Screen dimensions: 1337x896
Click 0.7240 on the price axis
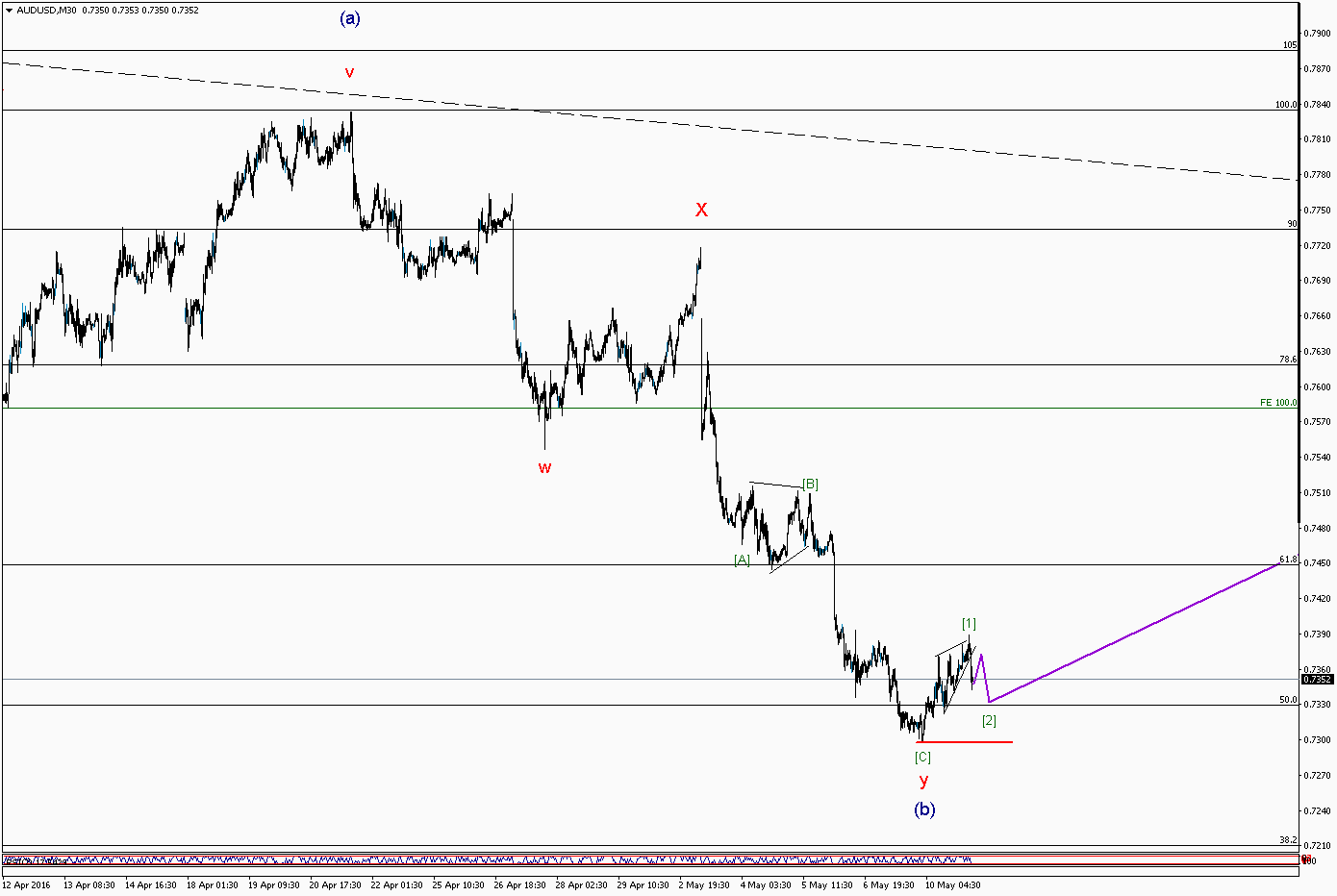pyautogui.click(x=1318, y=811)
